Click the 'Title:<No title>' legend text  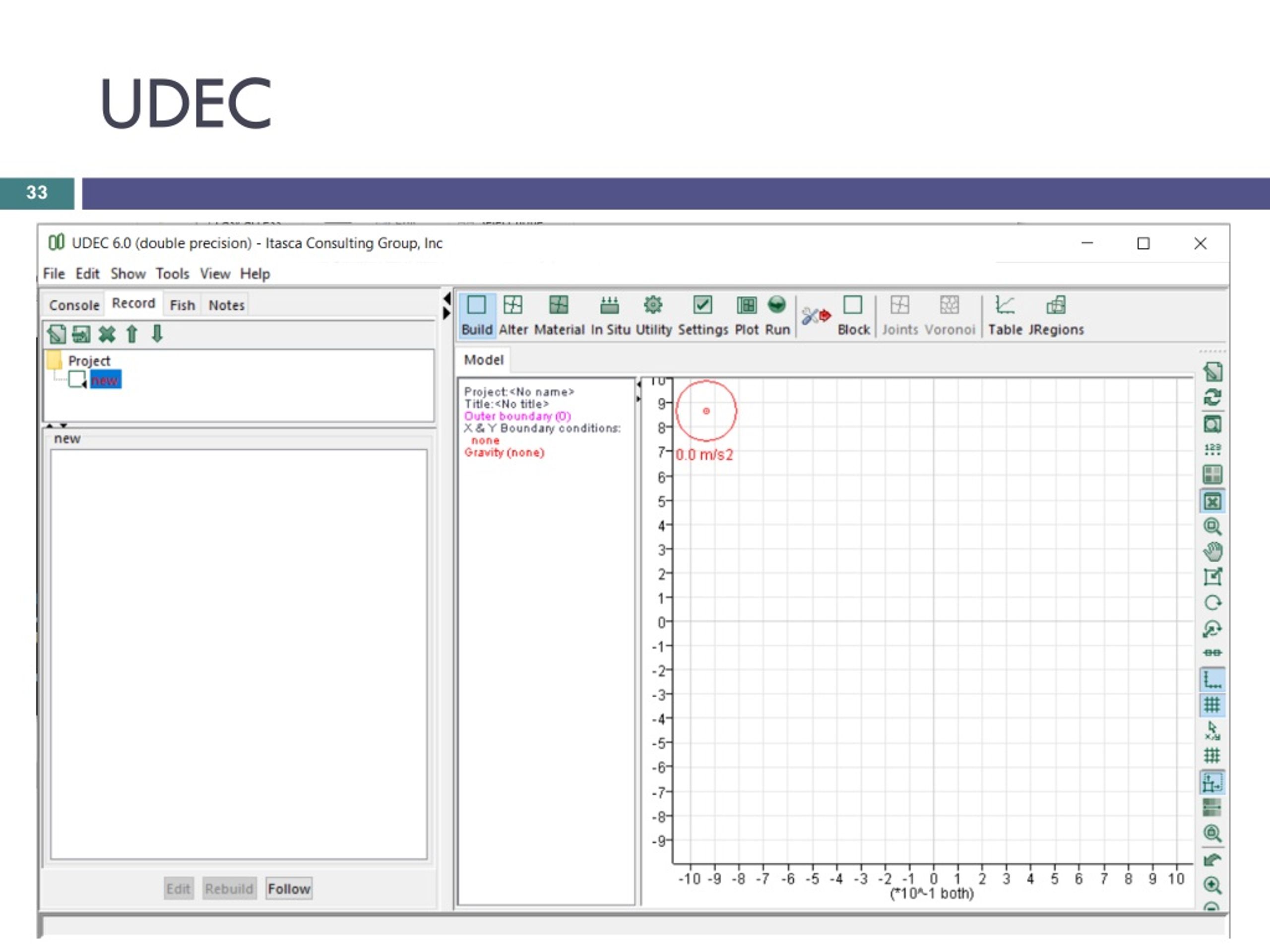pos(507,404)
